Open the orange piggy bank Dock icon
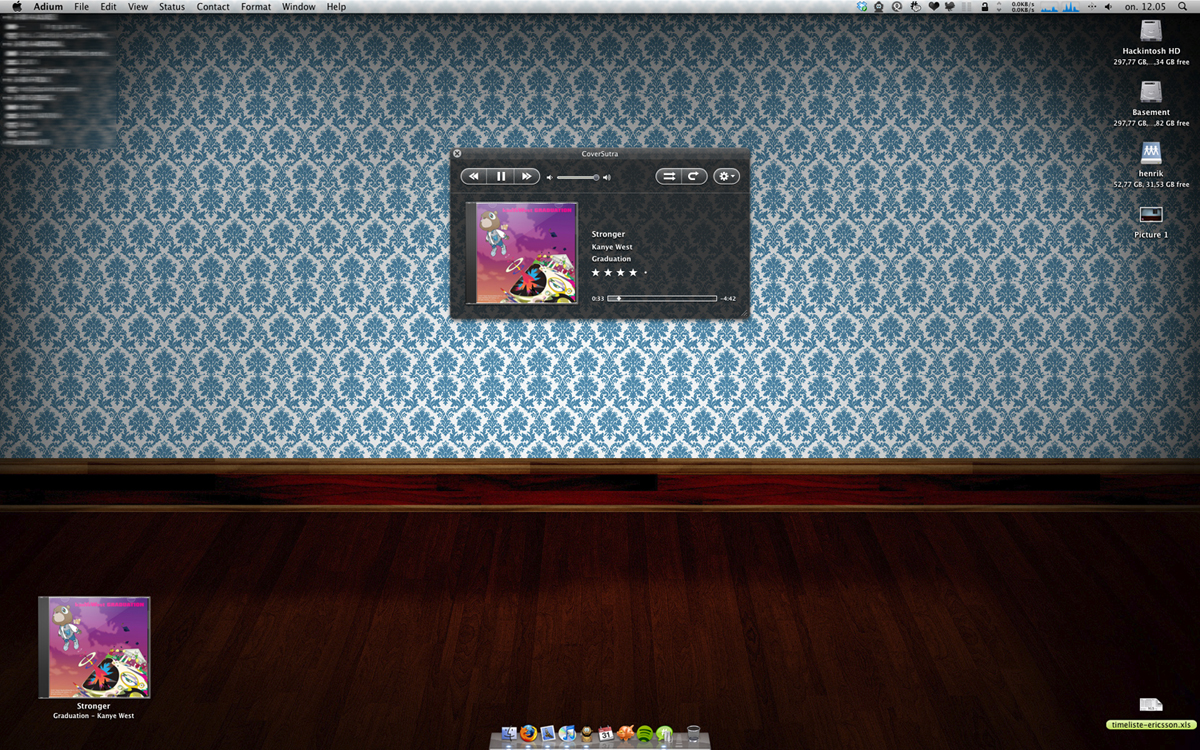The image size is (1200, 750). (626, 734)
